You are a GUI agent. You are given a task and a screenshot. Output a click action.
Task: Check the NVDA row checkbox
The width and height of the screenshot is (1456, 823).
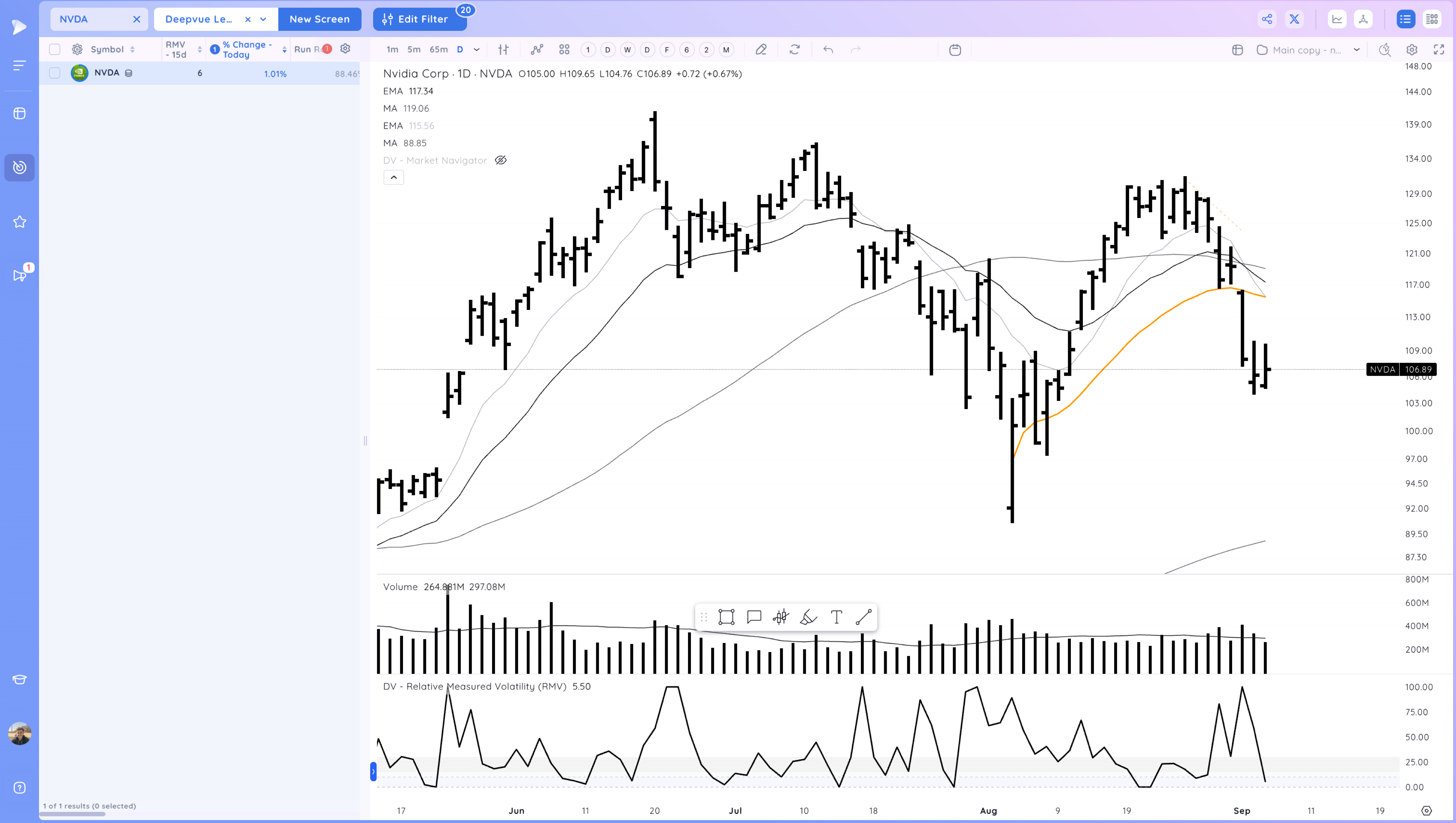[x=54, y=73]
